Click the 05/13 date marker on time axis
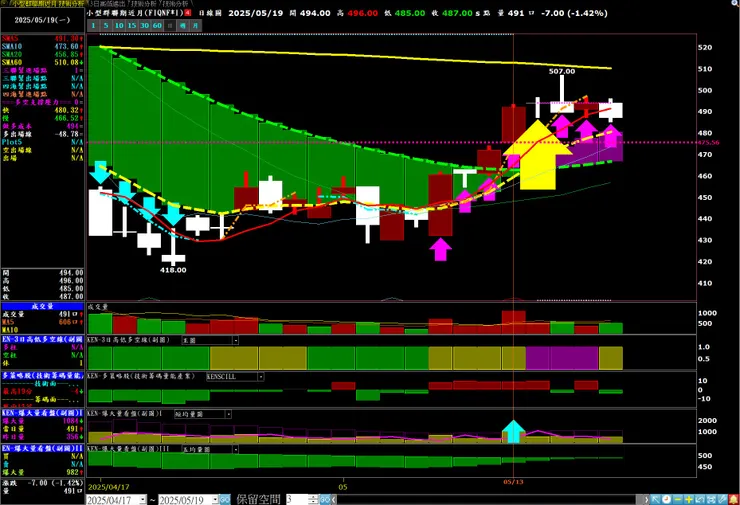This screenshot has height=505, width=740. click(513, 482)
